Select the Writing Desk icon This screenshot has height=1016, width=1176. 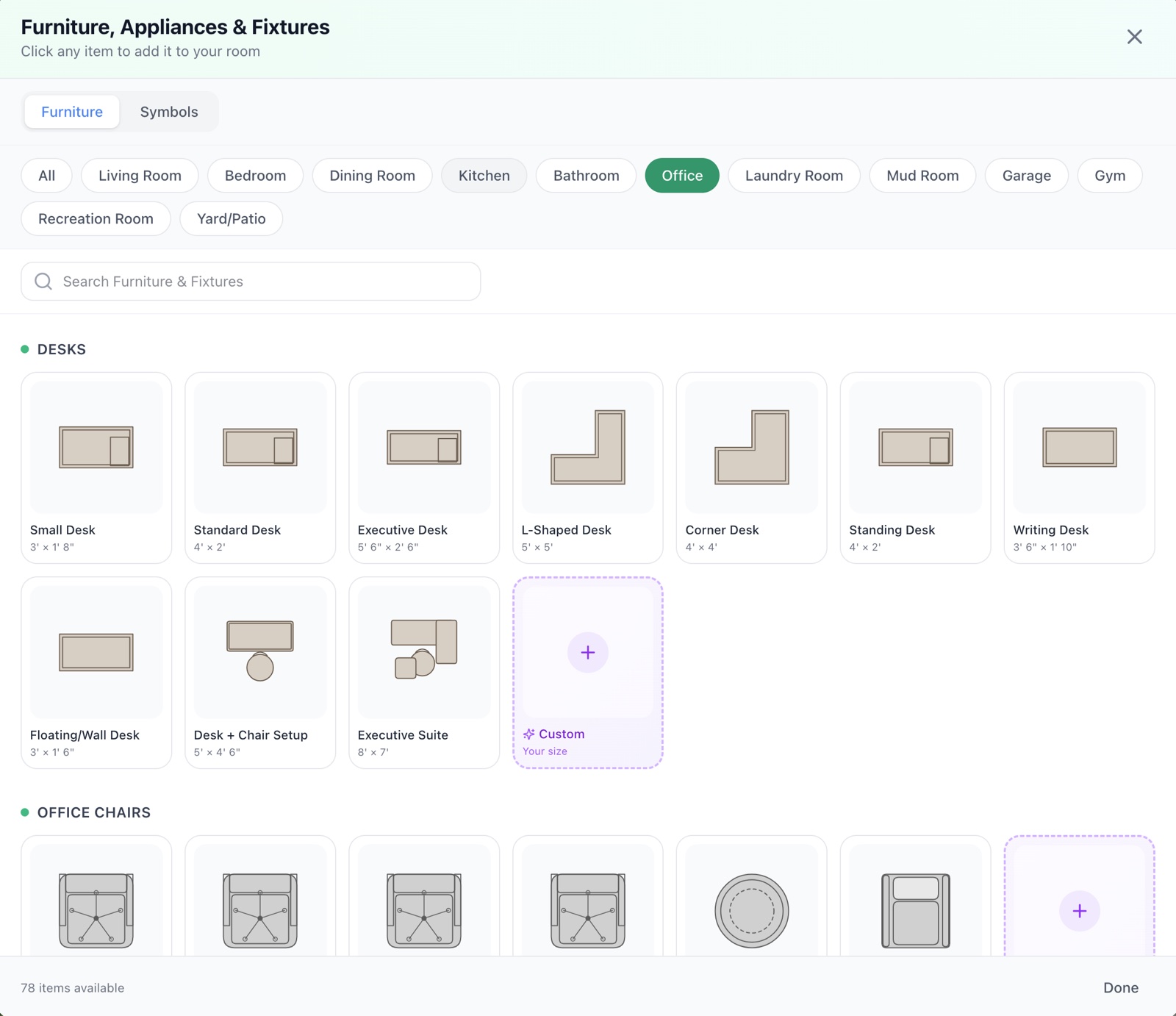(1080, 447)
